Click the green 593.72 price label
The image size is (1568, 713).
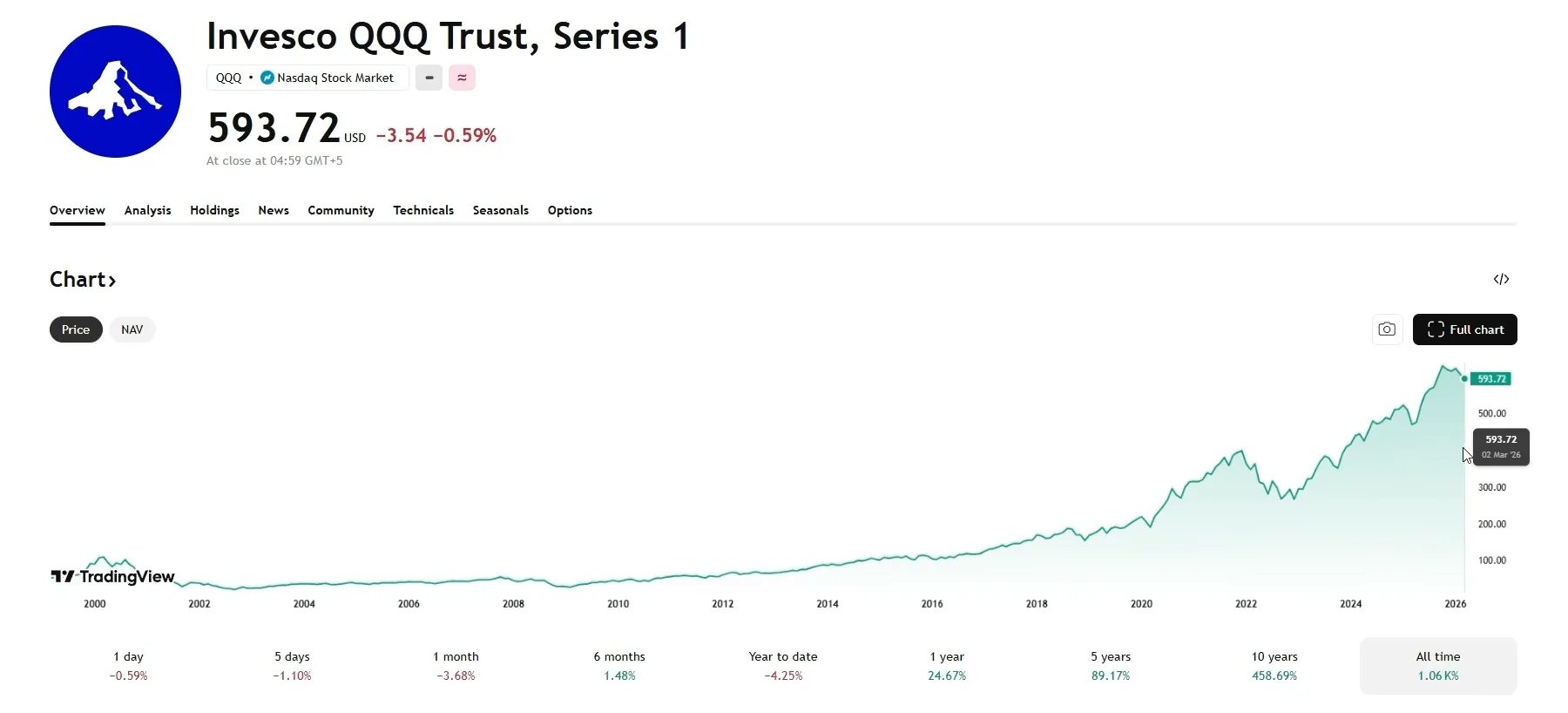(x=1491, y=379)
